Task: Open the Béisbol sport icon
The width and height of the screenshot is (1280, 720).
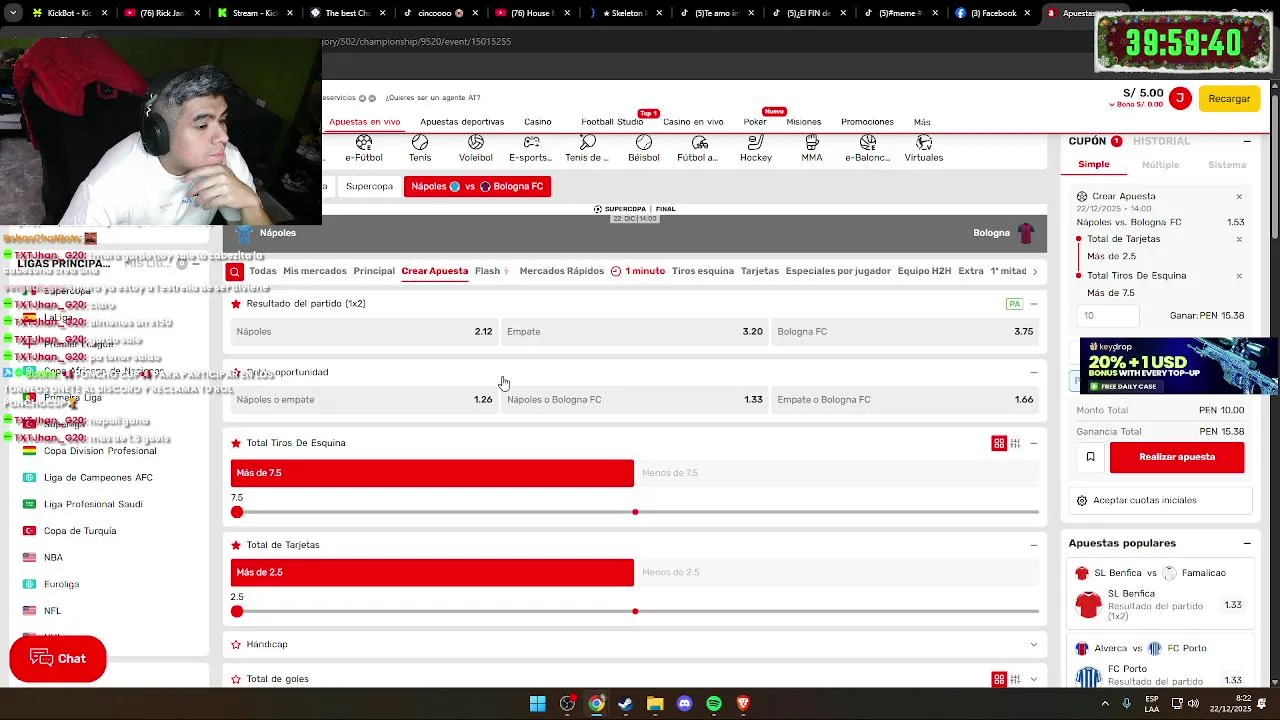Action: tap(644, 149)
